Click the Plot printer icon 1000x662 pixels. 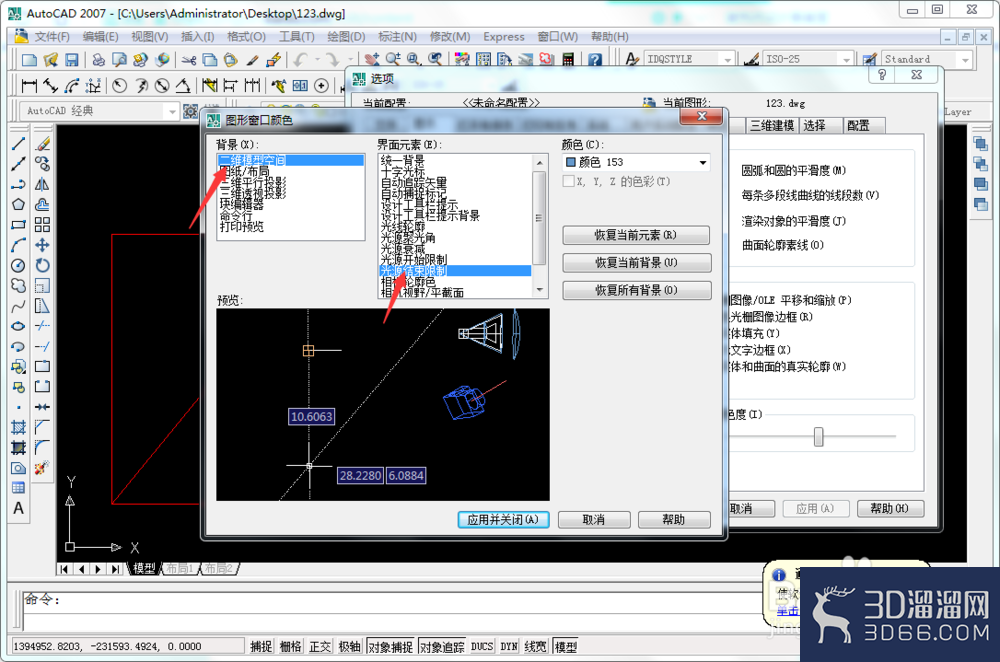pos(98,60)
